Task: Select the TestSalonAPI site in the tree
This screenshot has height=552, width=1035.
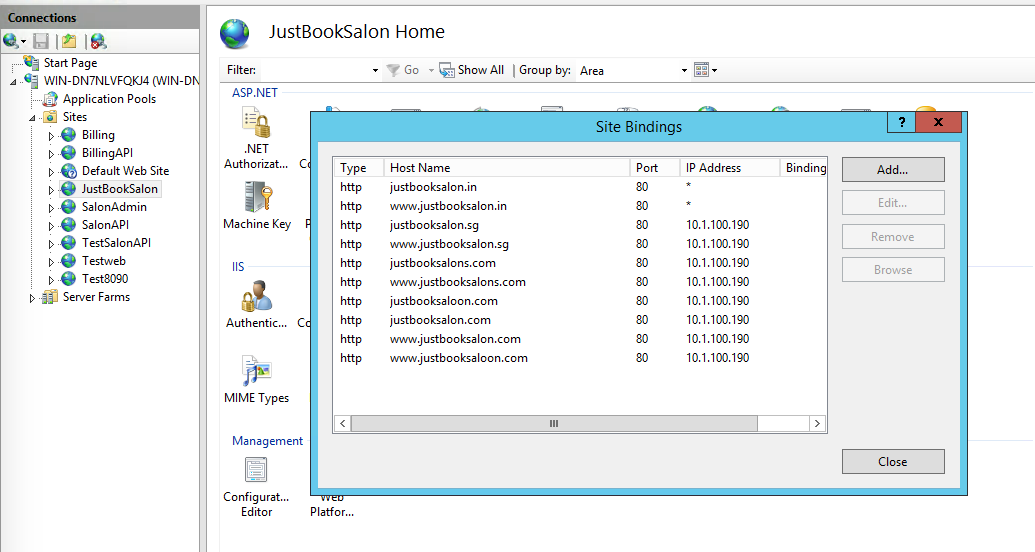Action: point(116,242)
